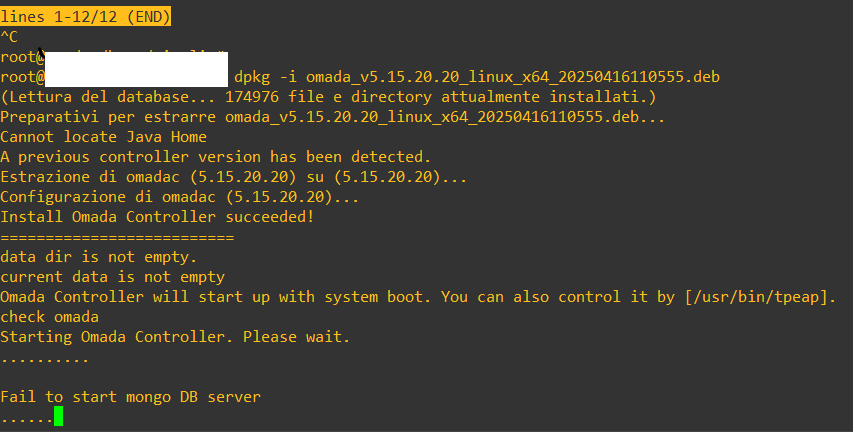Viewport: 853px width, 432px height.
Task: Click the "^C" interrupt line
Action: [10, 37]
